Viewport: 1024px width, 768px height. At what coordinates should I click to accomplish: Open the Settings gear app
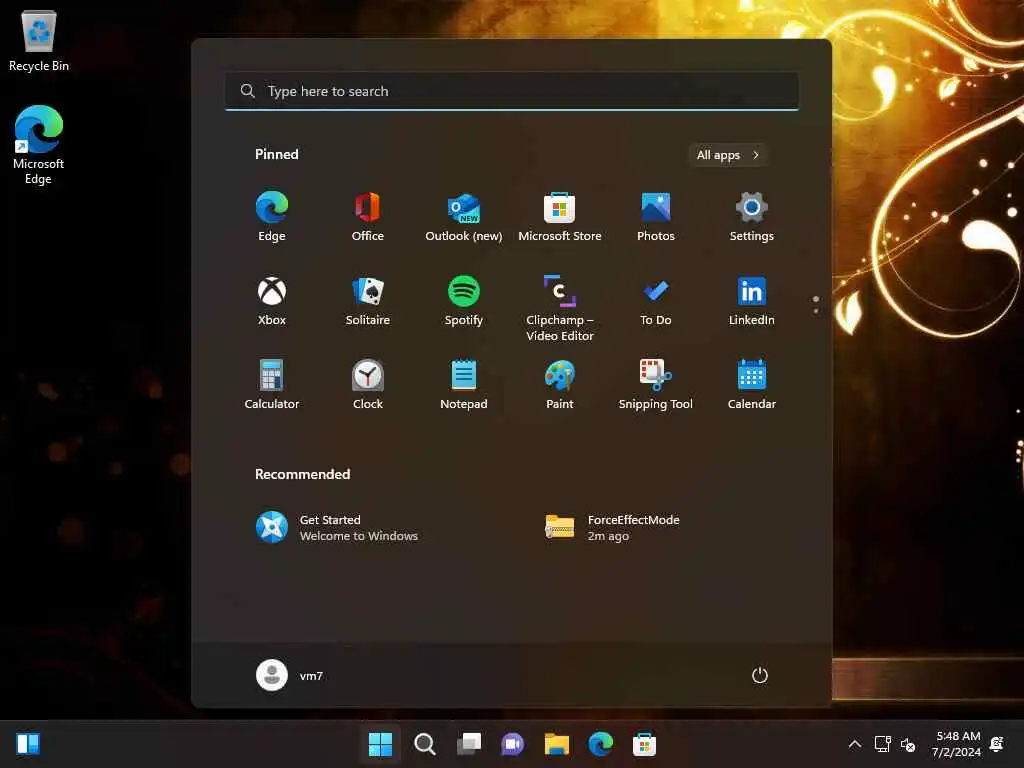click(752, 217)
